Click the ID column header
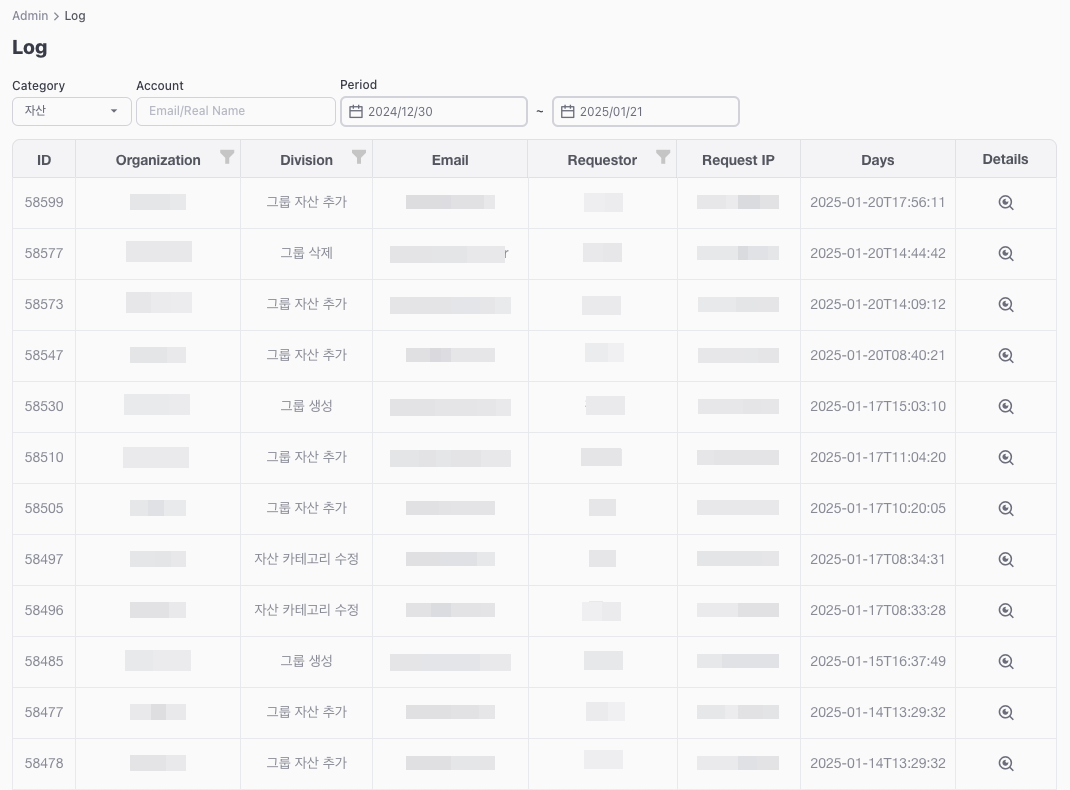Viewport: 1070px width, 790px height. tap(44, 160)
